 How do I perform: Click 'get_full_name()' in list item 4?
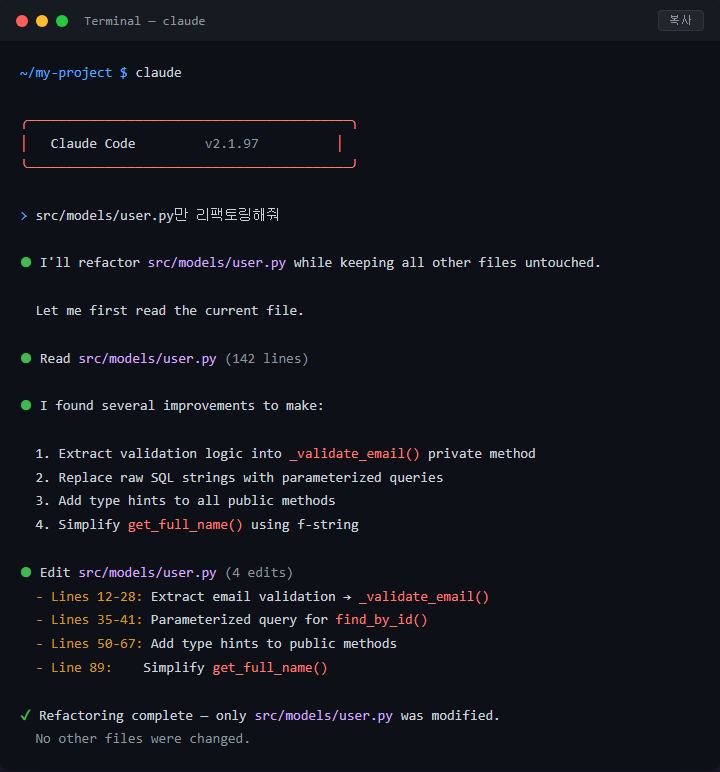click(x=185, y=525)
